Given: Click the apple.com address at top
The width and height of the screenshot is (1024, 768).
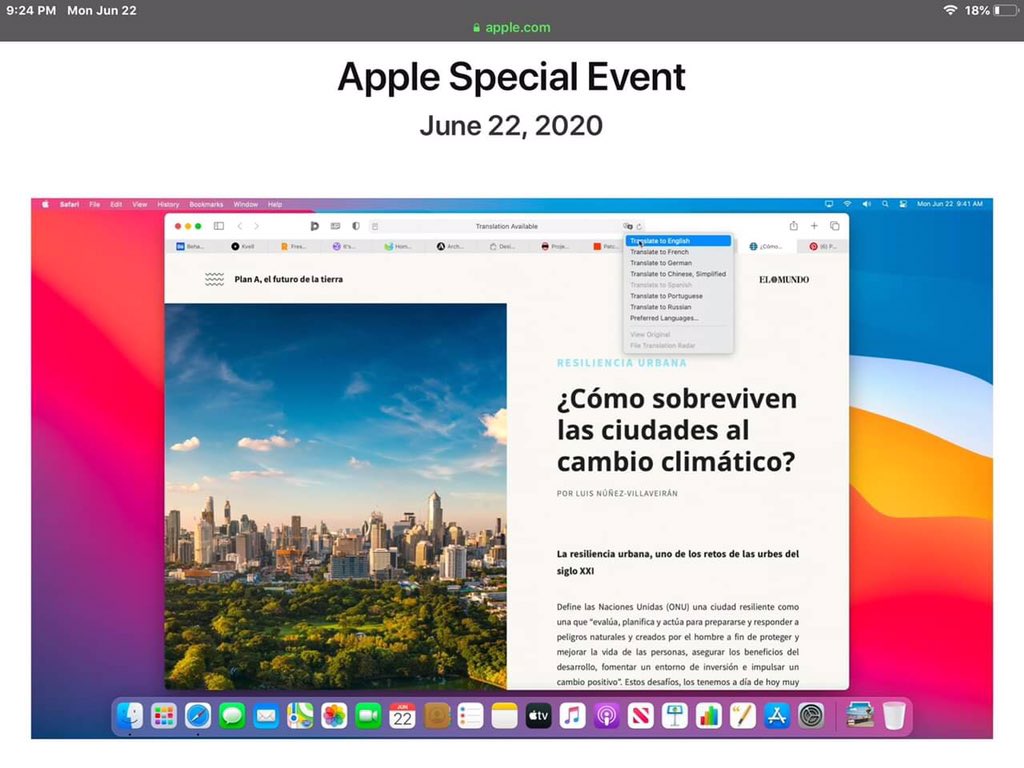Looking at the screenshot, I should point(511,27).
